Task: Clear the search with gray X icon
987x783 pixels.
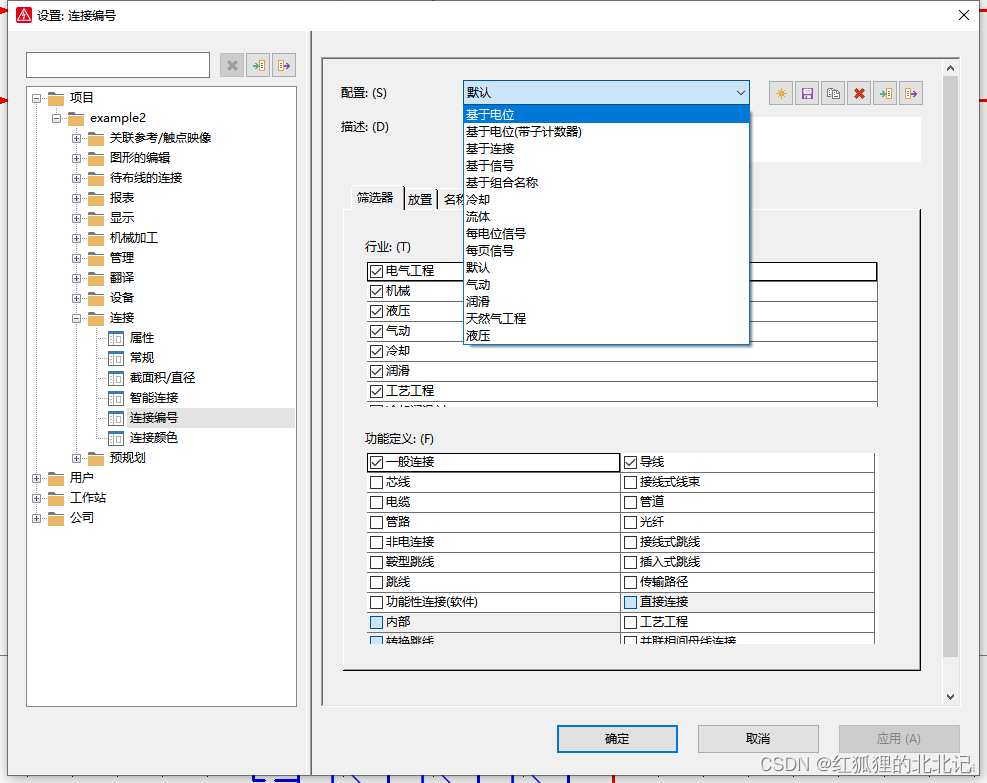Action: 232,65
